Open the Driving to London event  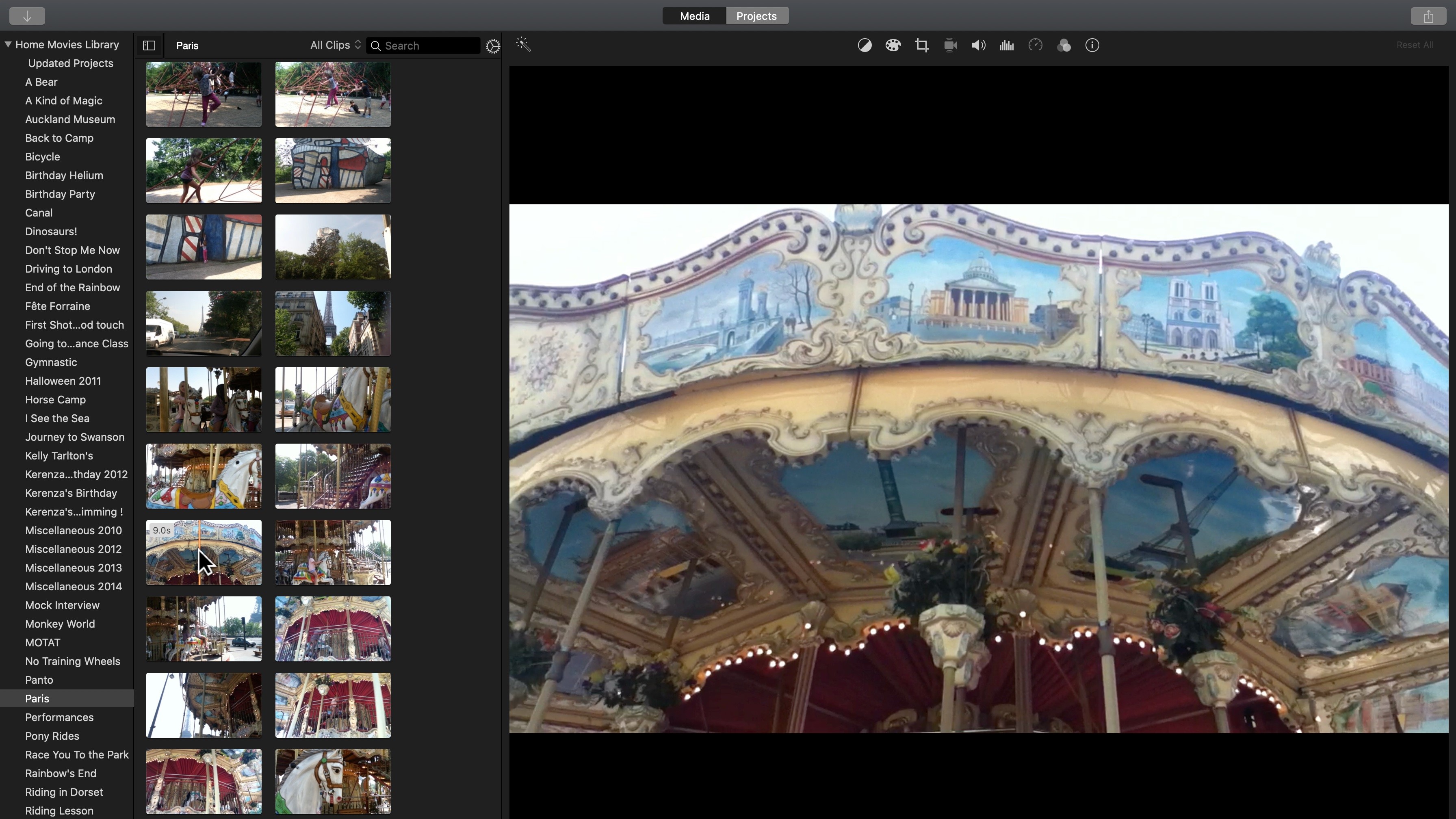click(68, 269)
